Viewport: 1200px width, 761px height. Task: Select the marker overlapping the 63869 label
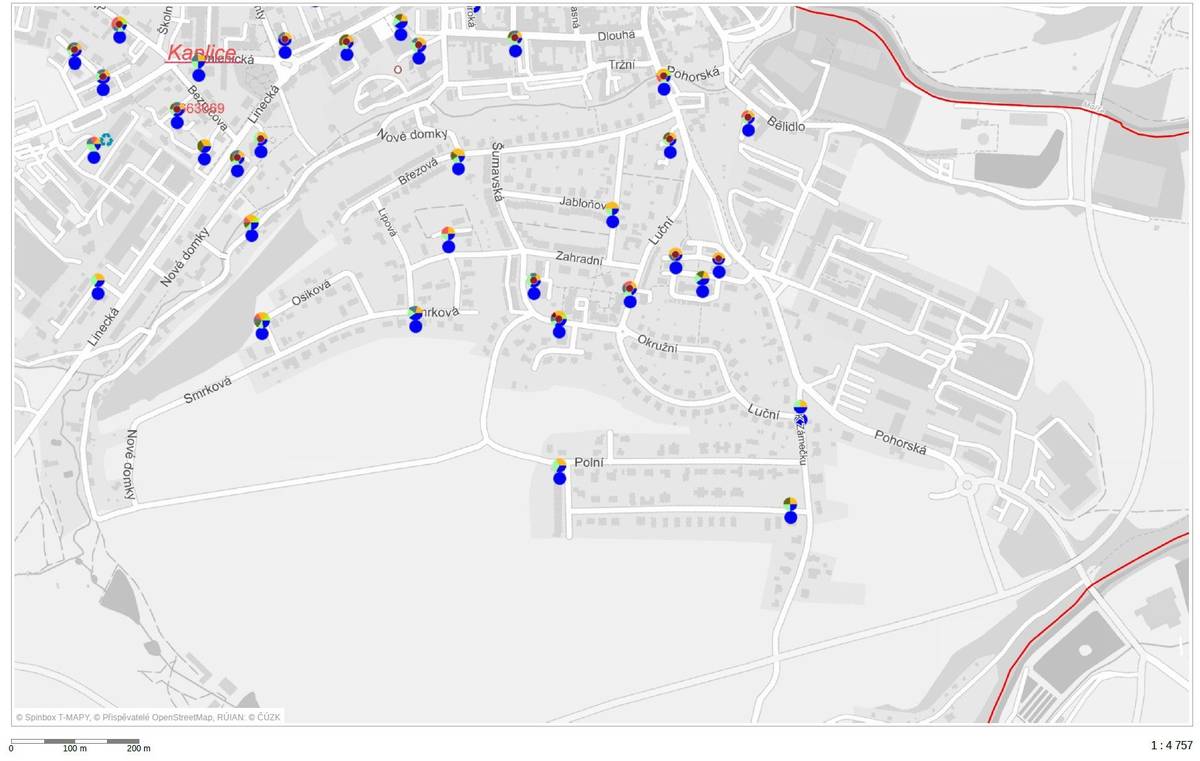[177, 115]
